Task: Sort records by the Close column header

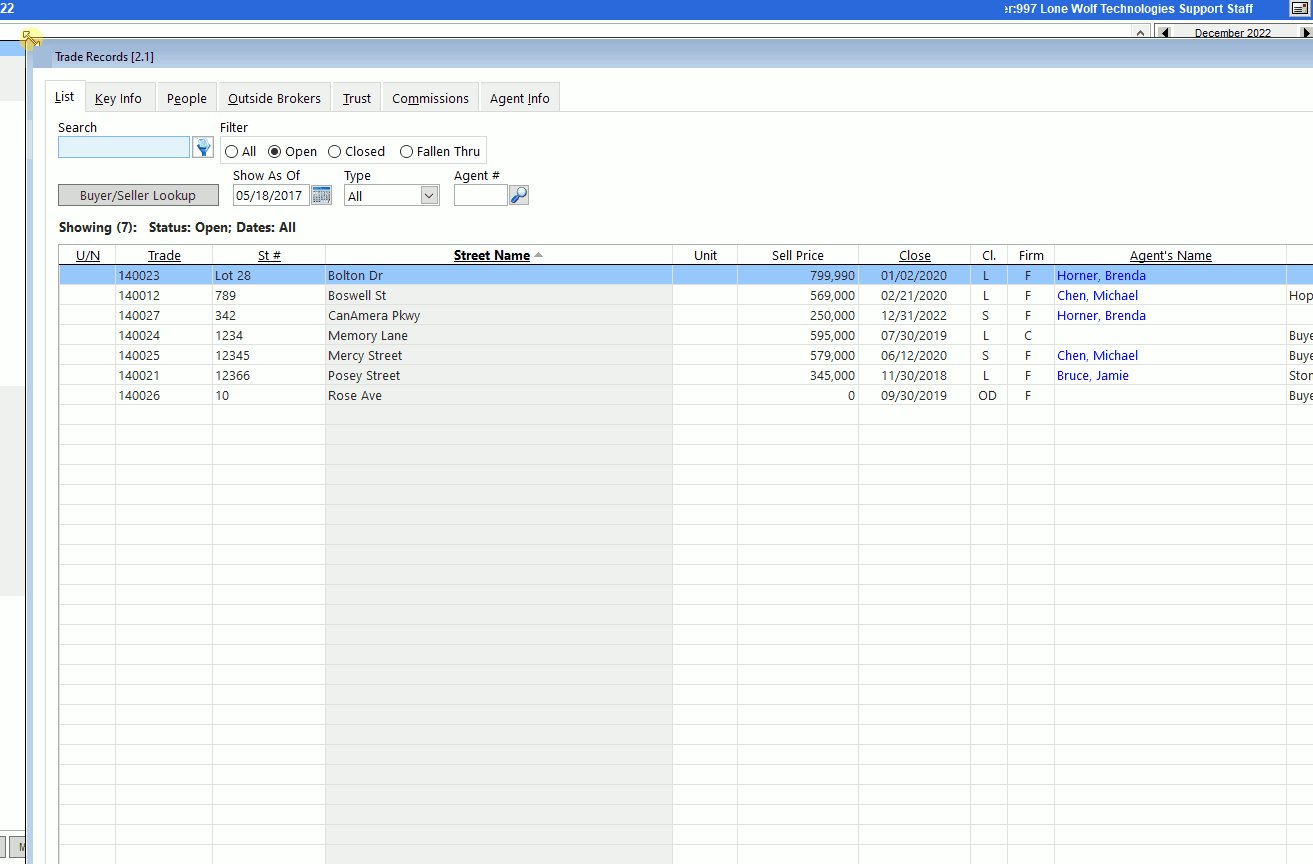Action: [x=914, y=255]
